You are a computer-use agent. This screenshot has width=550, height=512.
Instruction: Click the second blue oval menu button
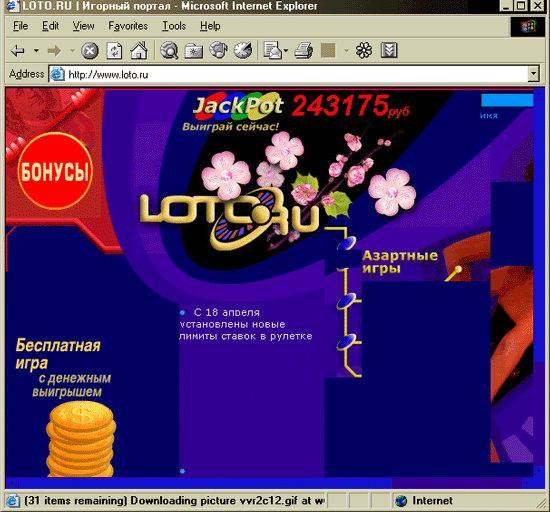(347, 301)
